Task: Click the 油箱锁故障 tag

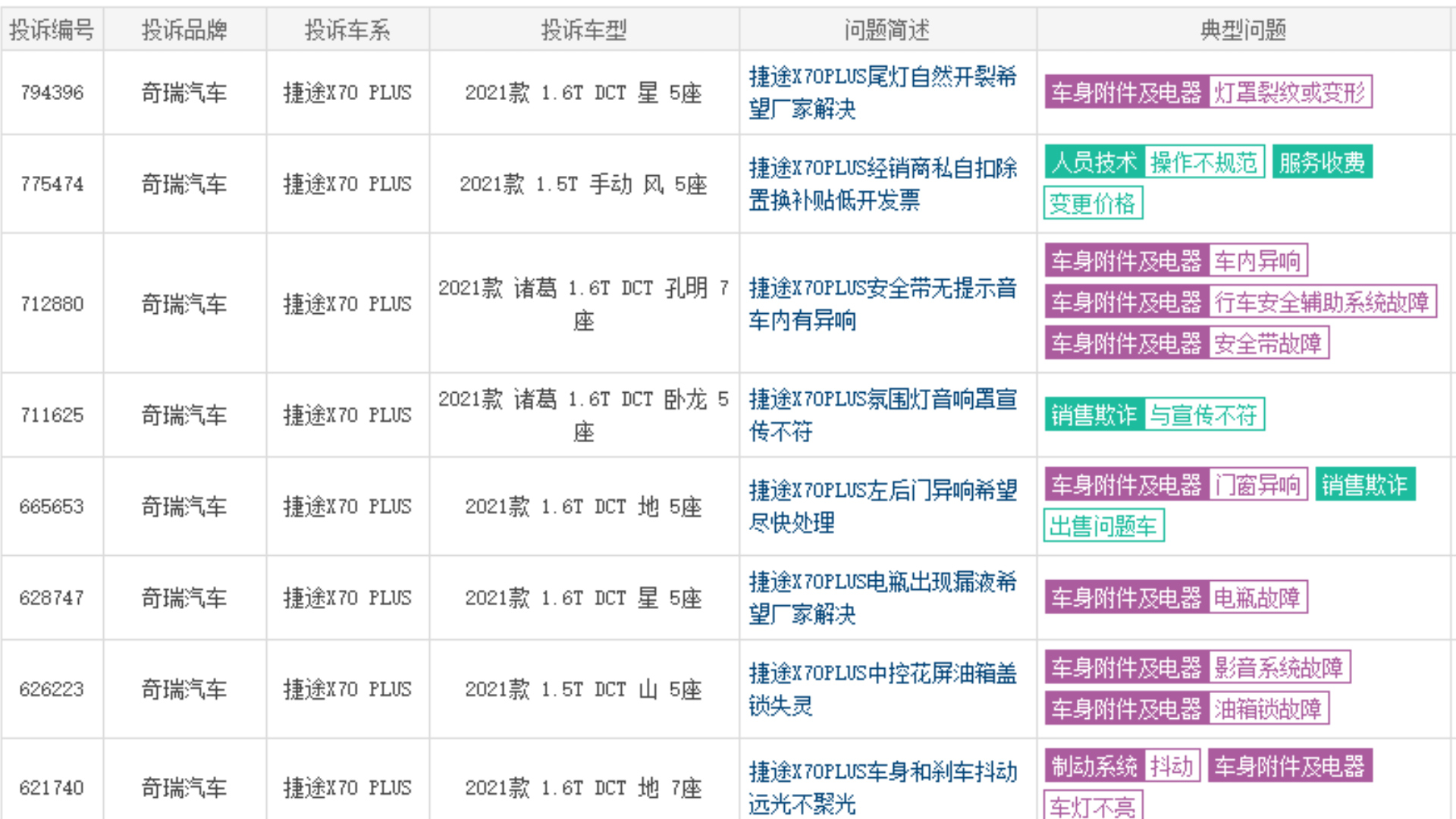Action: 1268,708
